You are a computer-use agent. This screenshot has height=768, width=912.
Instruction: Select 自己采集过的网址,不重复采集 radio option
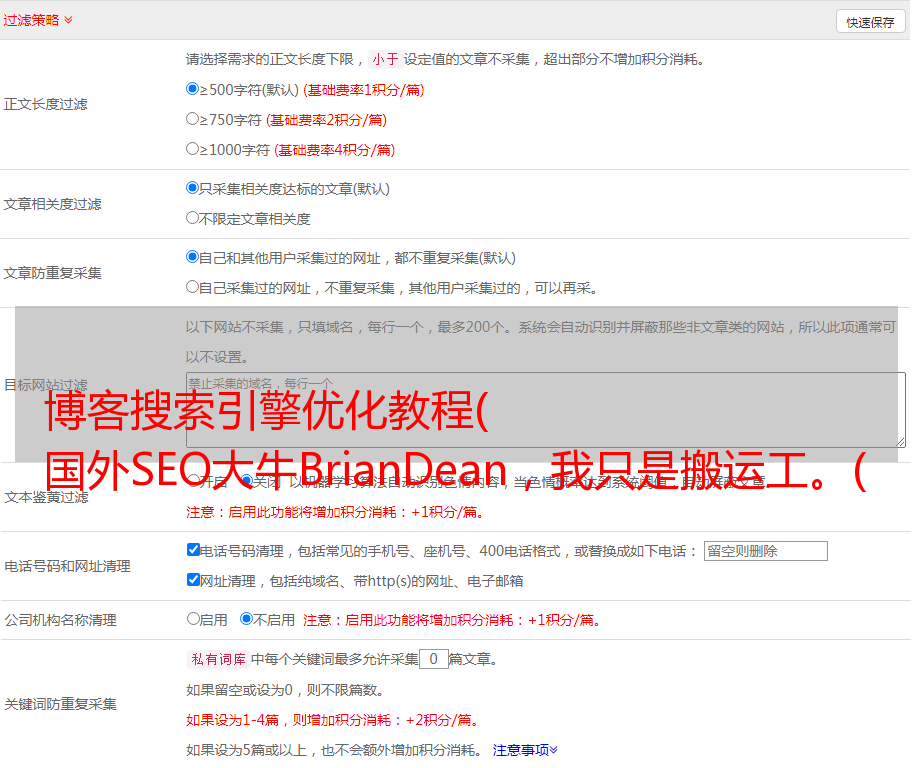[192, 286]
